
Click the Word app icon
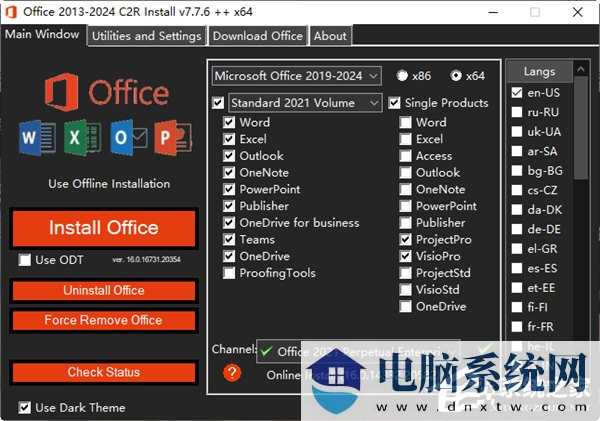(37, 137)
